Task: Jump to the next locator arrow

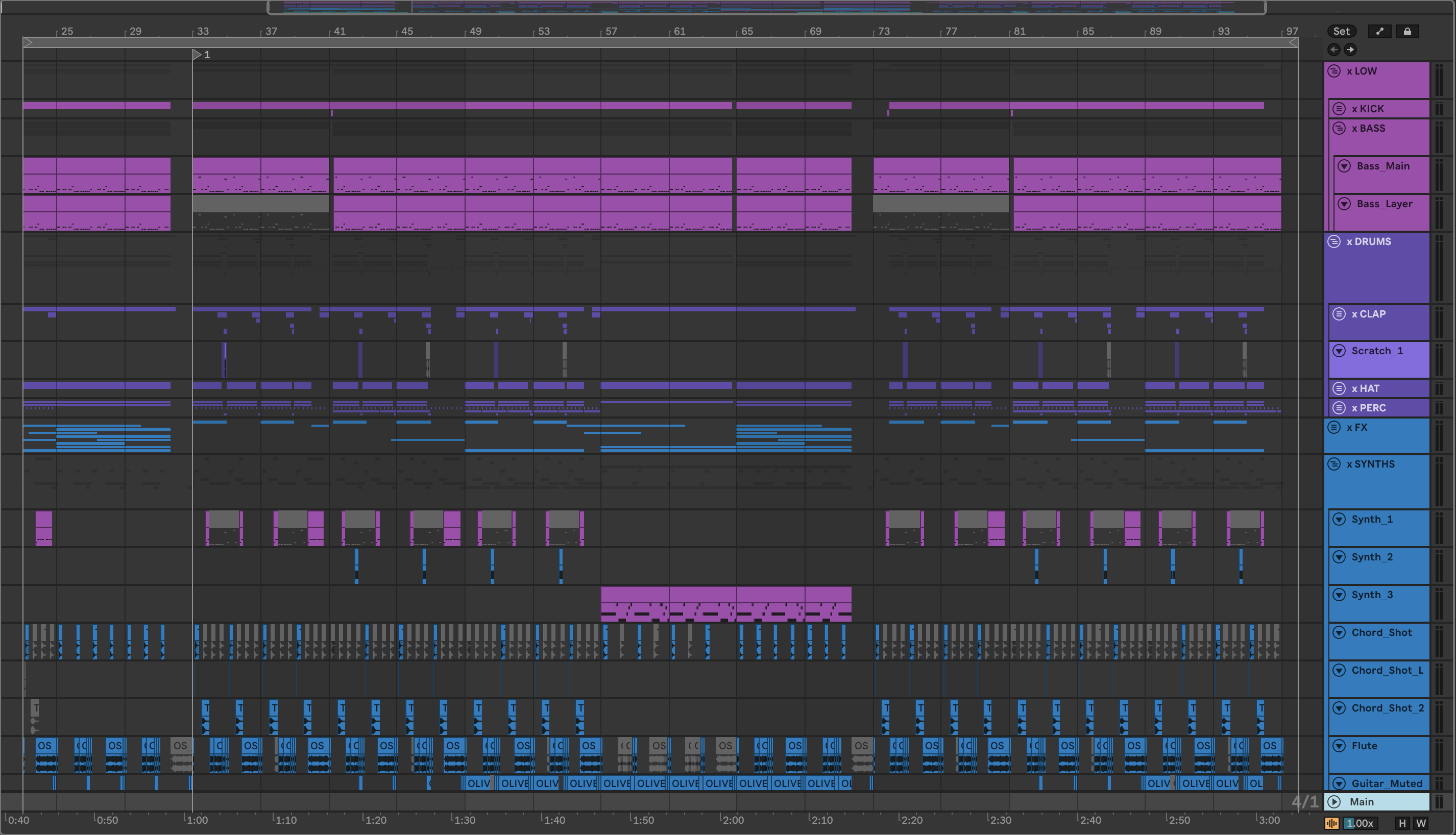Action: [x=1350, y=50]
